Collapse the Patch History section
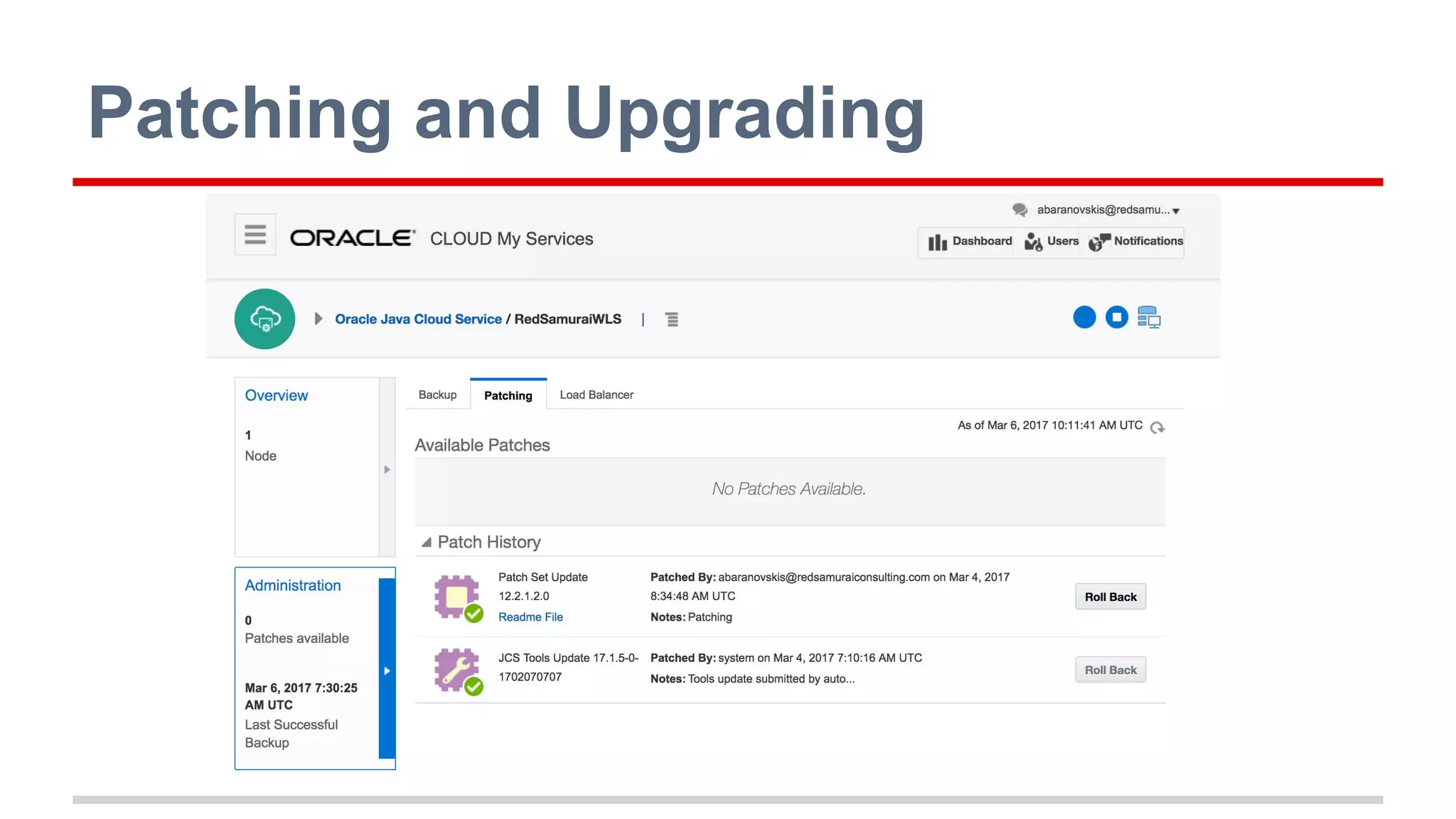The width and height of the screenshot is (1456, 819). point(427,542)
